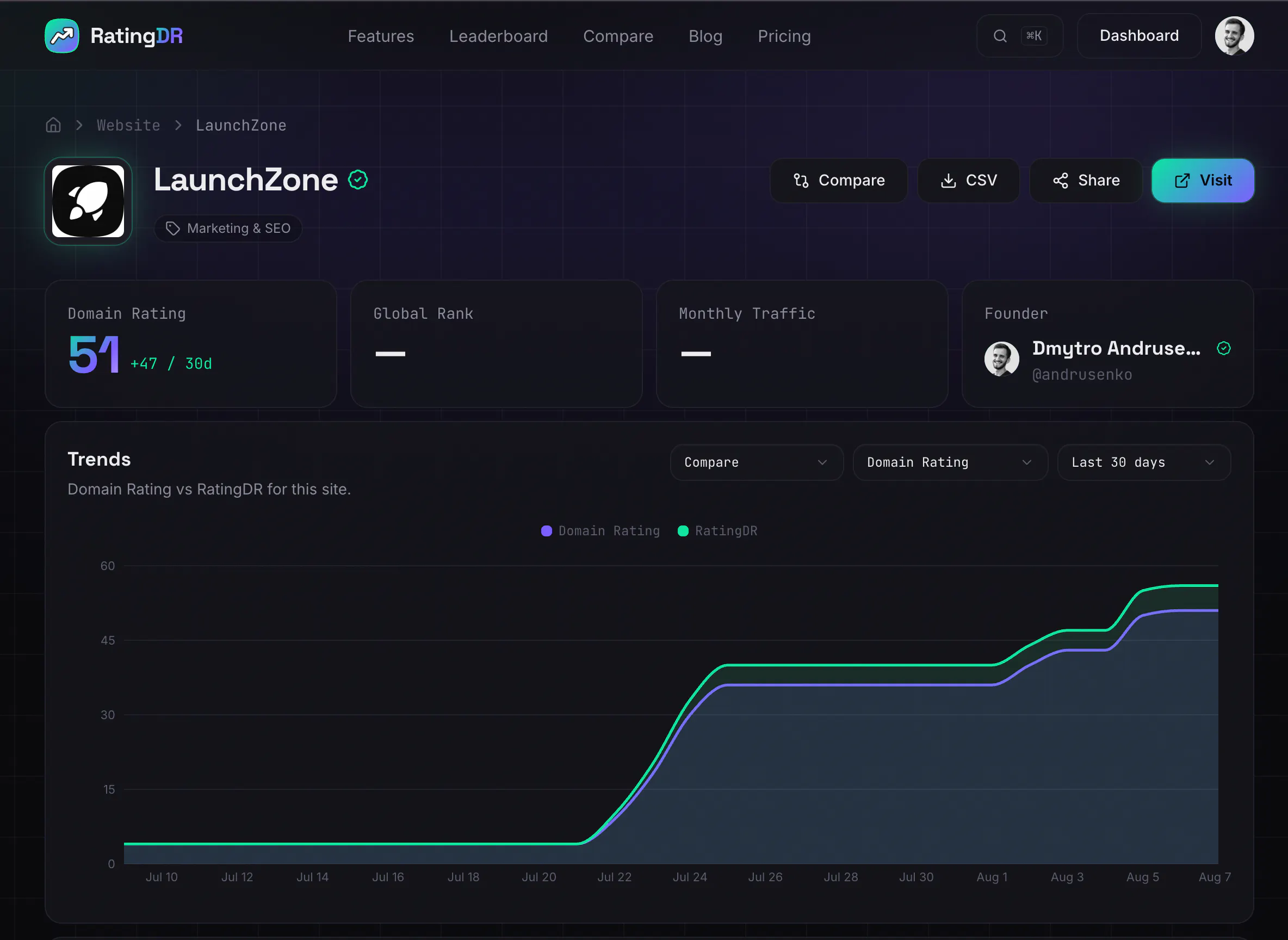Image resolution: width=1288 pixels, height=940 pixels.
Task: Open the Compare dropdown in Trends
Action: [x=756, y=462]
